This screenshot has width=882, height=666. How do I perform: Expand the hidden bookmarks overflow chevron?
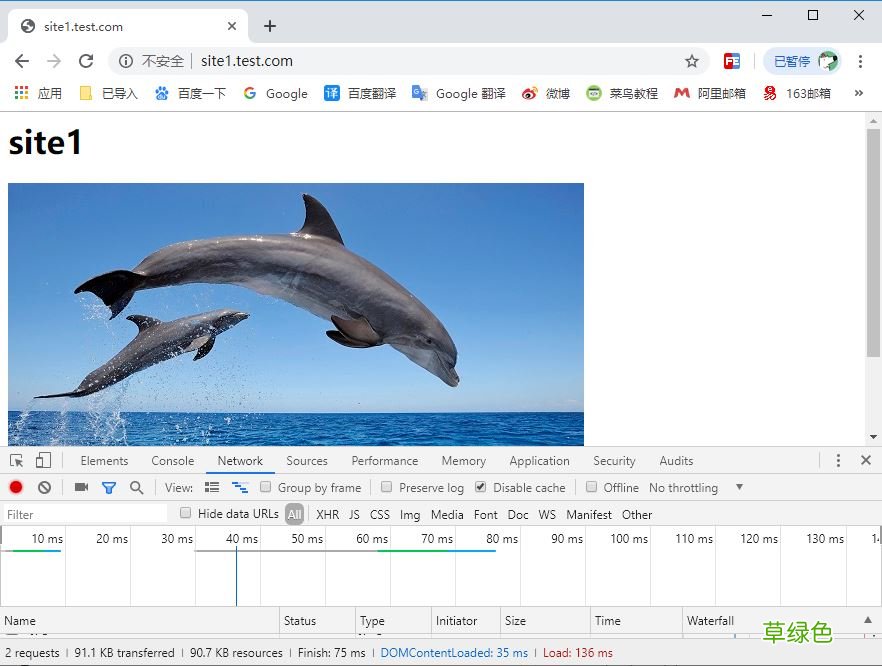858,93
